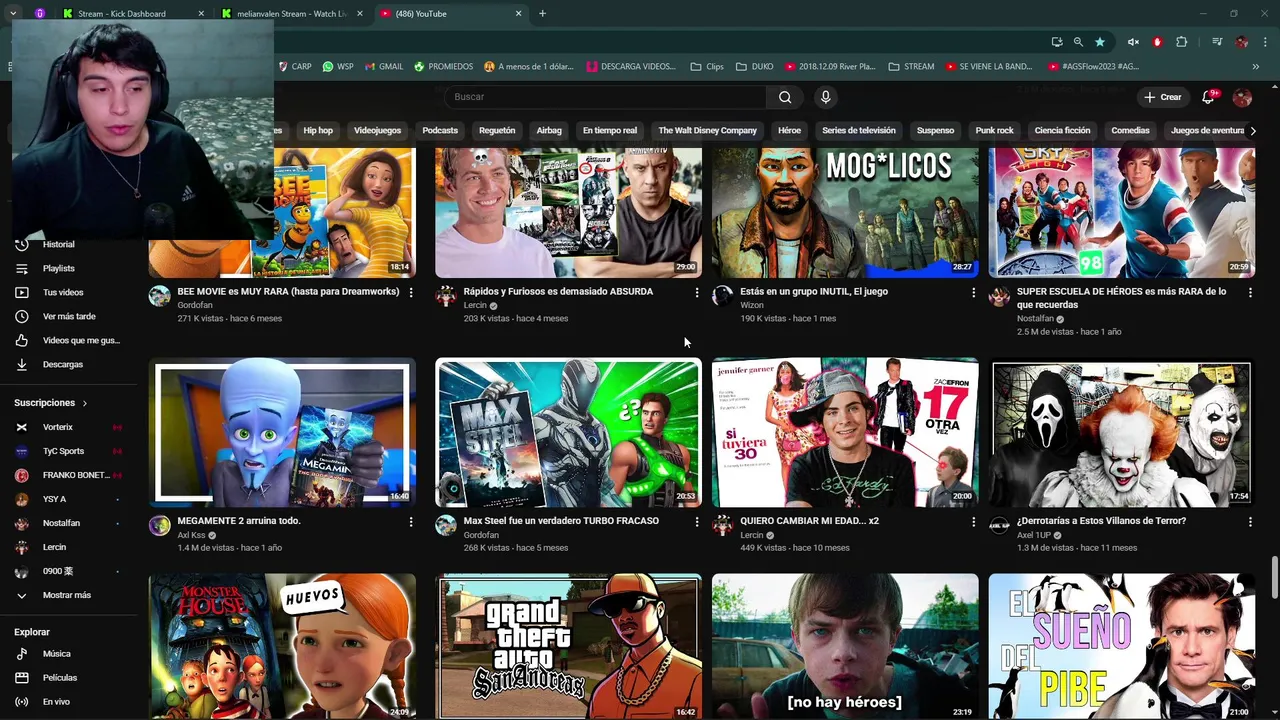1280x720 pixels.
Task: Select the Comedias chip
Action: pos(1130,130)
